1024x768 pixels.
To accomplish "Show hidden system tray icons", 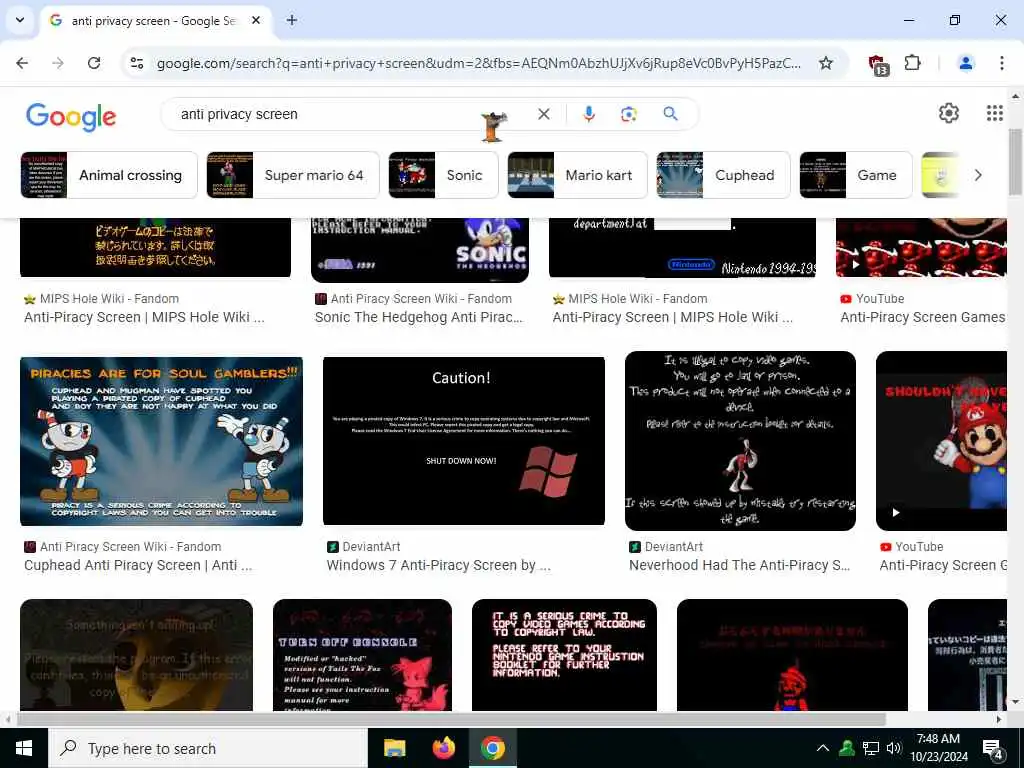I will (x=823, y=748).
